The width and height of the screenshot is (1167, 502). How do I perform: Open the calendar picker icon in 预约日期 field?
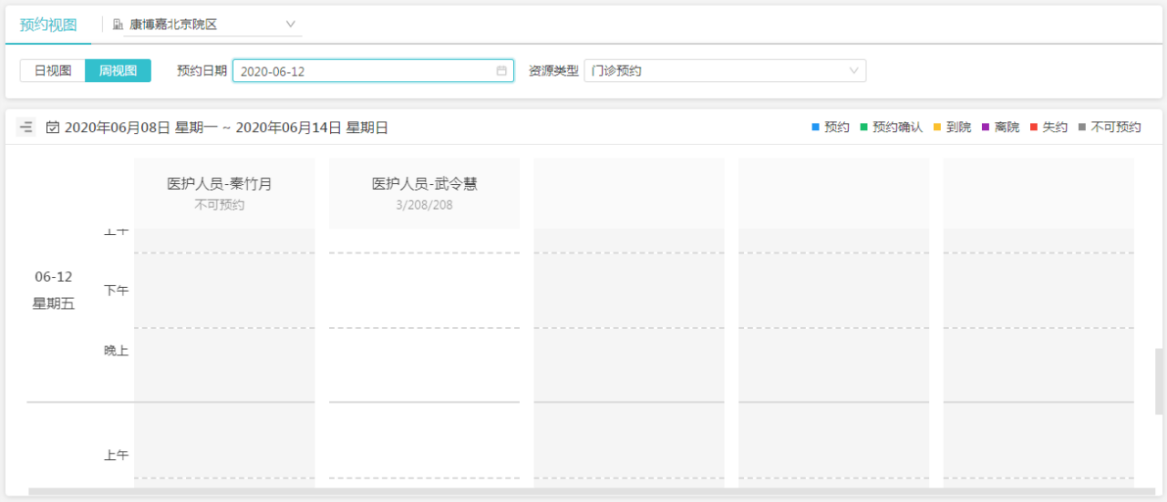(501, 71)
